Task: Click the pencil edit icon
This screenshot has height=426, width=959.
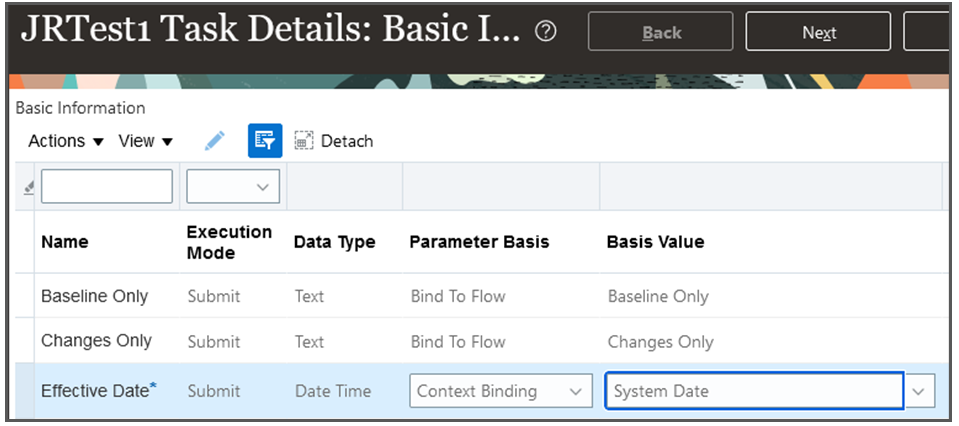Action: (x=214, y=141)
